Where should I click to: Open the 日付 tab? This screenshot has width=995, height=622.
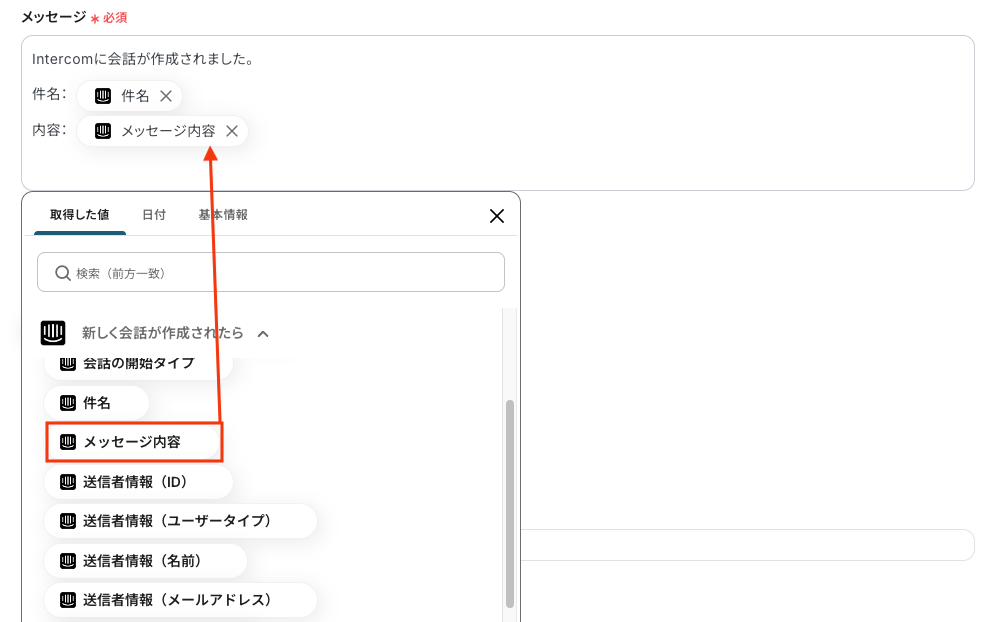(154, 215)
